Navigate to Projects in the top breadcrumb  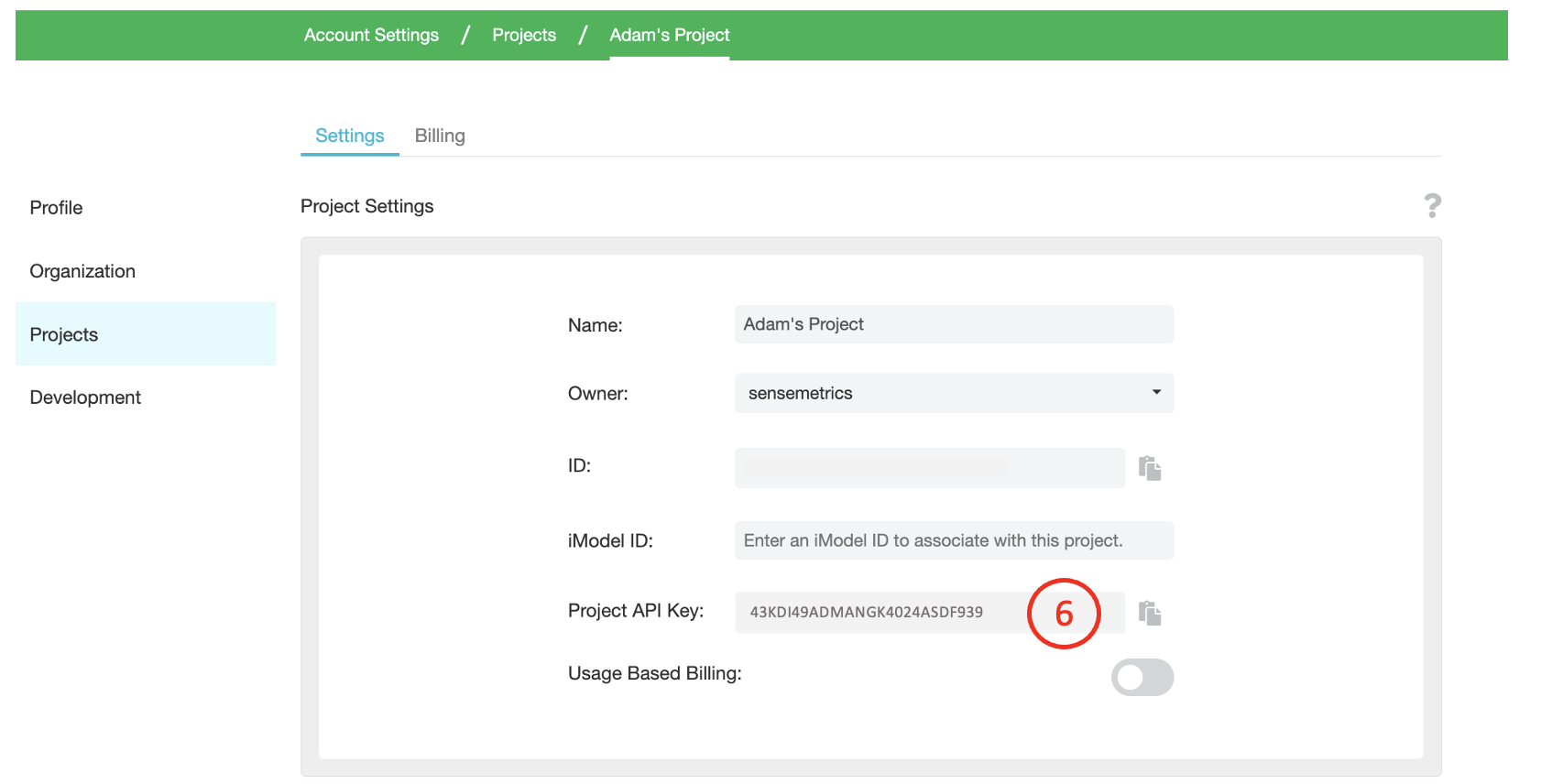click(x=524, y=35)
